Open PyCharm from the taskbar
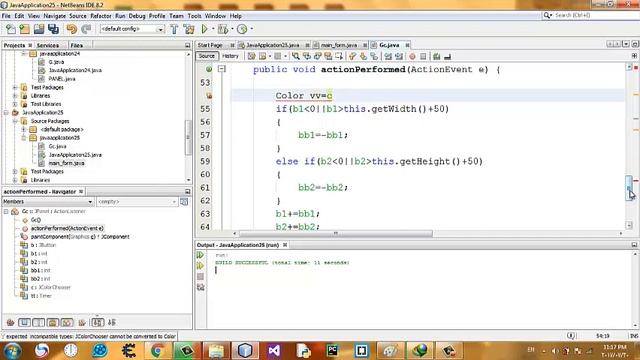640x360 pixels. coord(332,351)
